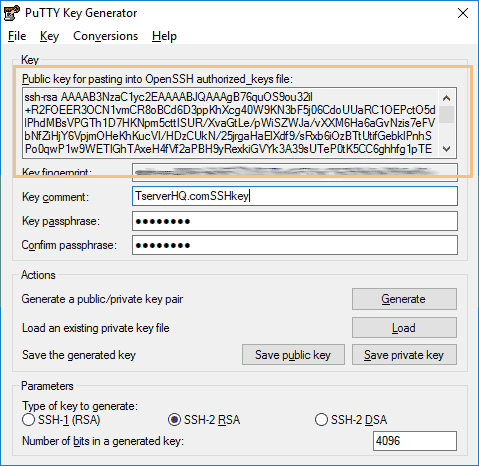Click the Key fingerprint field
The image size is (479, 466).
(295, 172)
